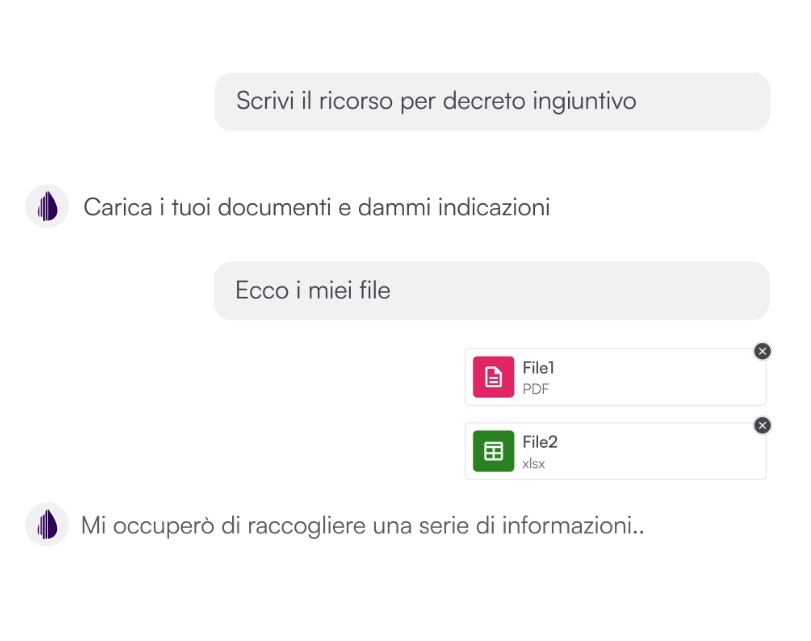Screen dimensions: 811x641
Task: Open the File1 PDF attachment card
Action: pos(615,377)
